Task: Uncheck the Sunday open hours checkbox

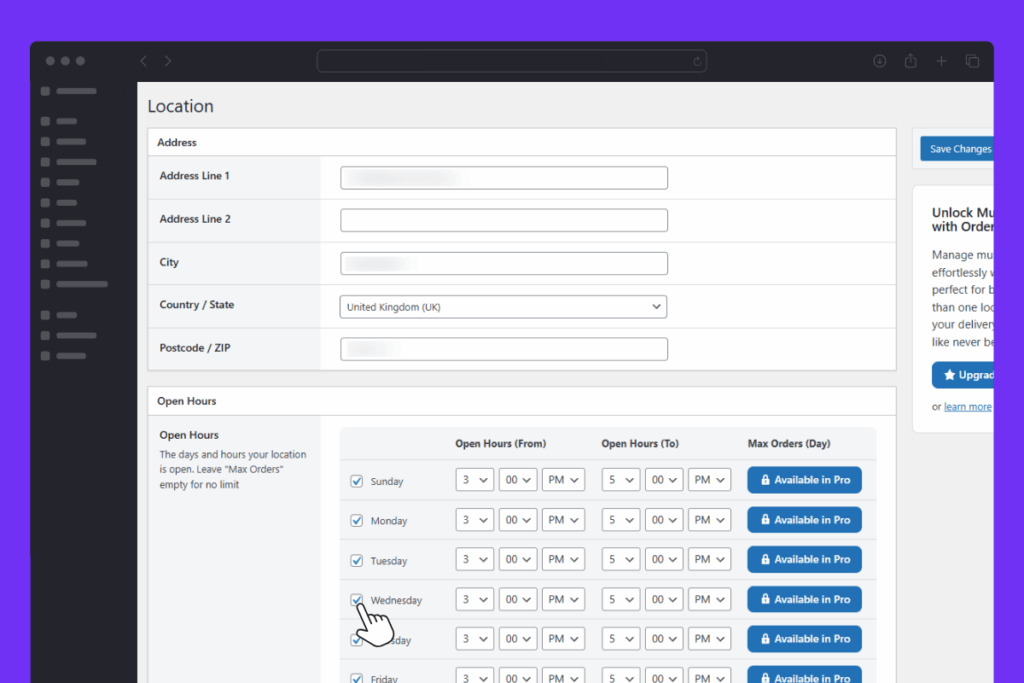Action: coord(357,481)
